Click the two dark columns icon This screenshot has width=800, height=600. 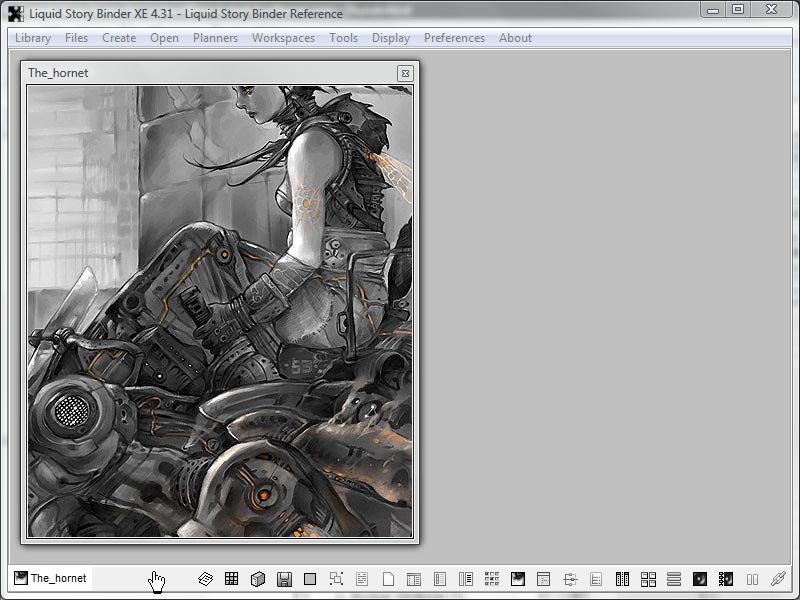pos(622,578)
